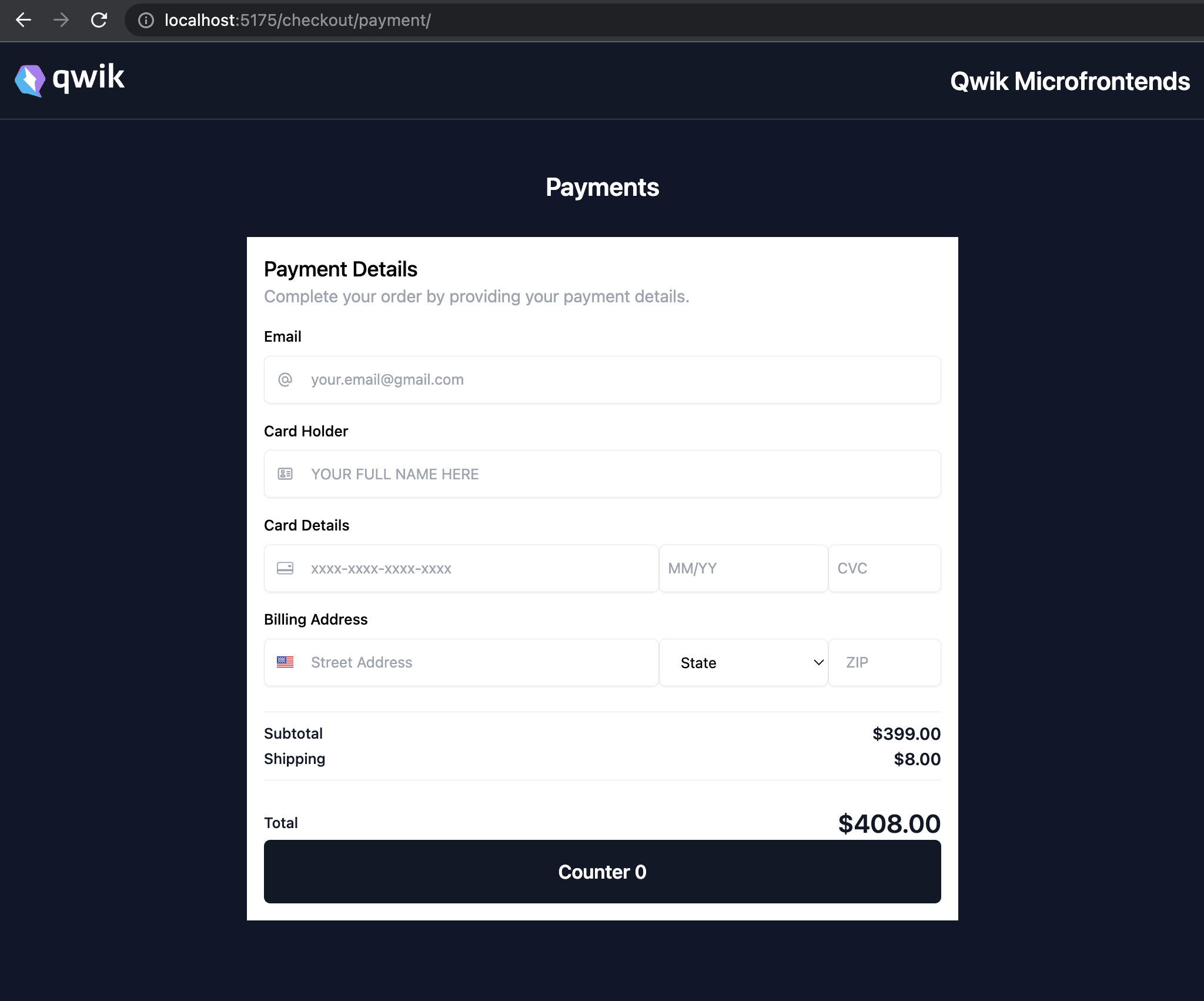This screenshot has height=1001, width=1204.
Task: Click the browser back arrow
Action: coord(24,20)
